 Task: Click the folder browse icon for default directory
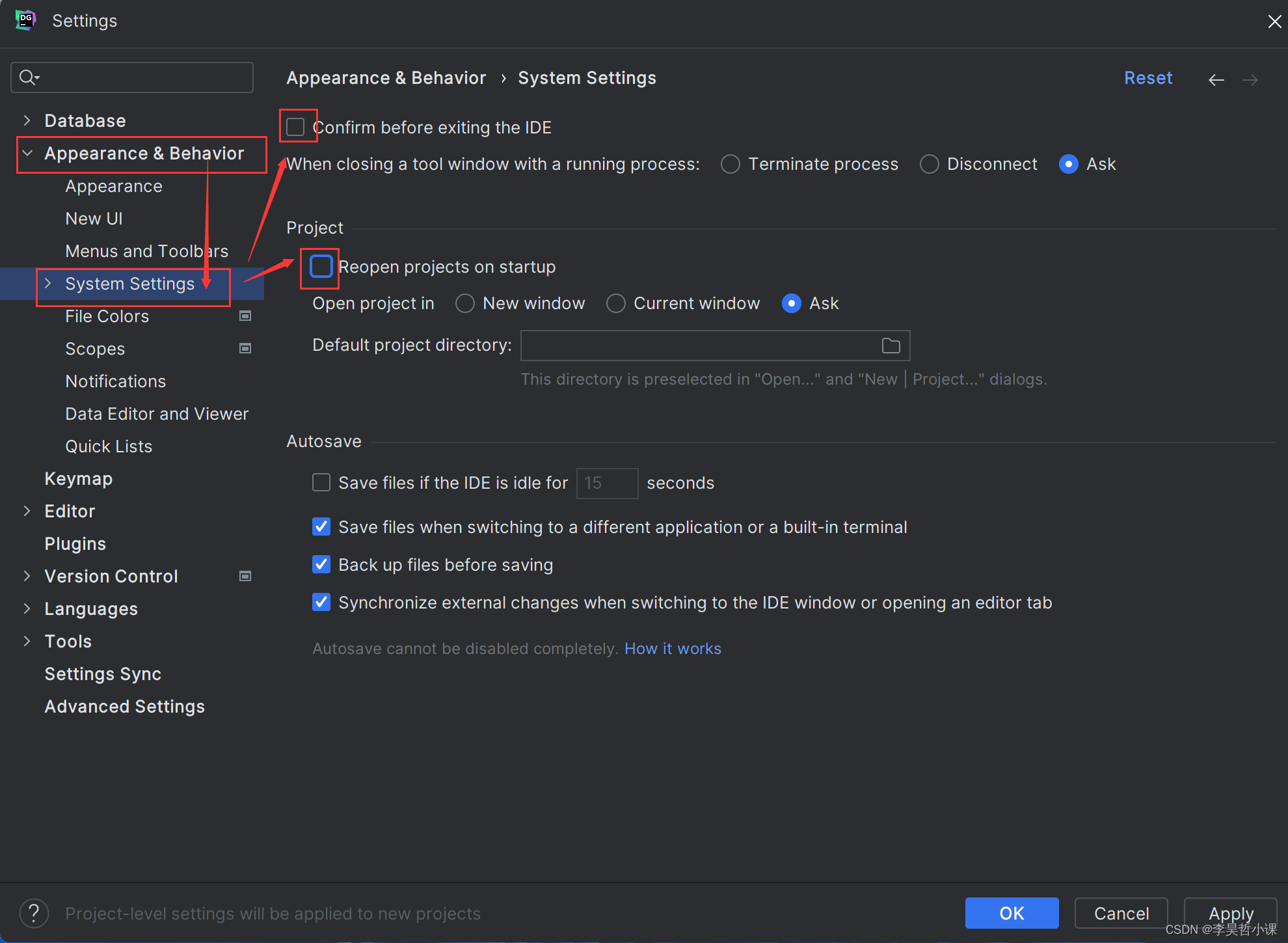(x=891, y=346)
